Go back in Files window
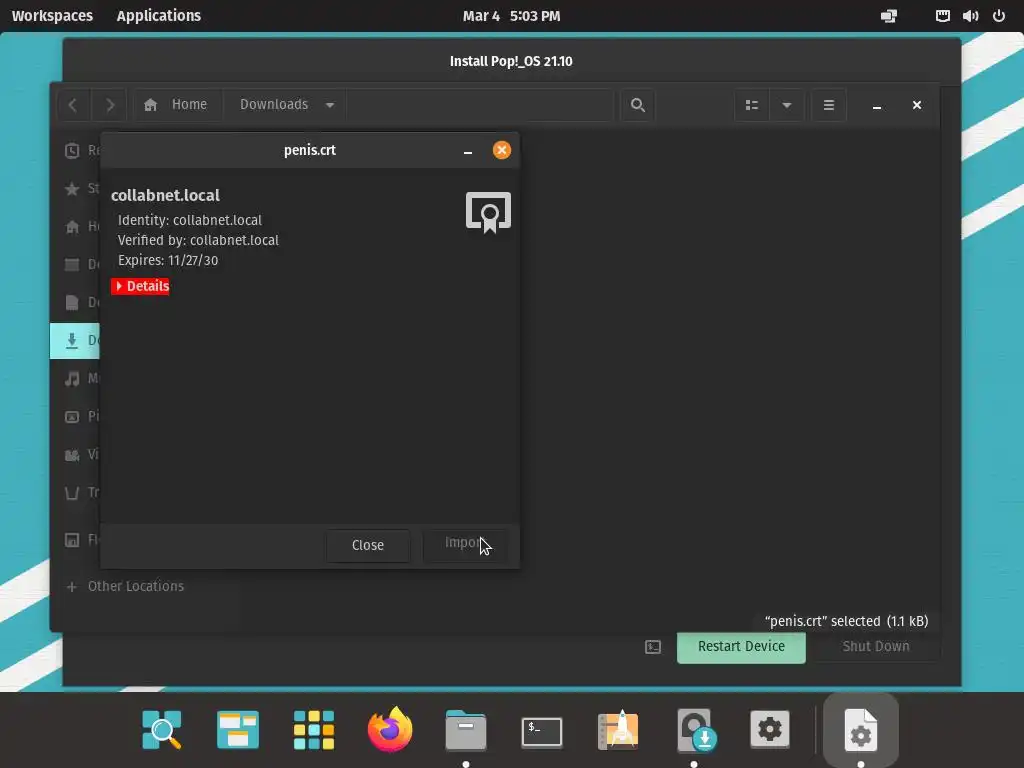 tap(73, 105)
